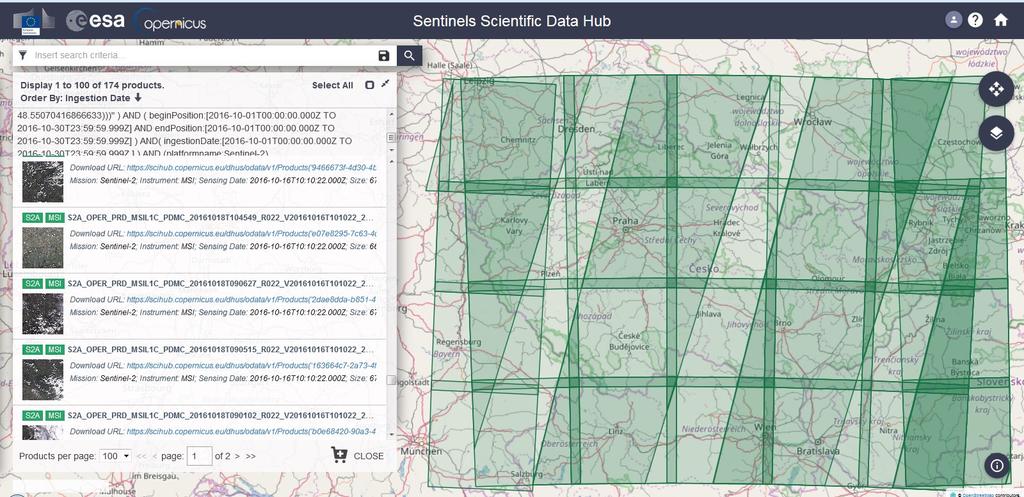1024x497 pixels.
Task: Click the Copernicus logo in header
Action: [170, 22]
